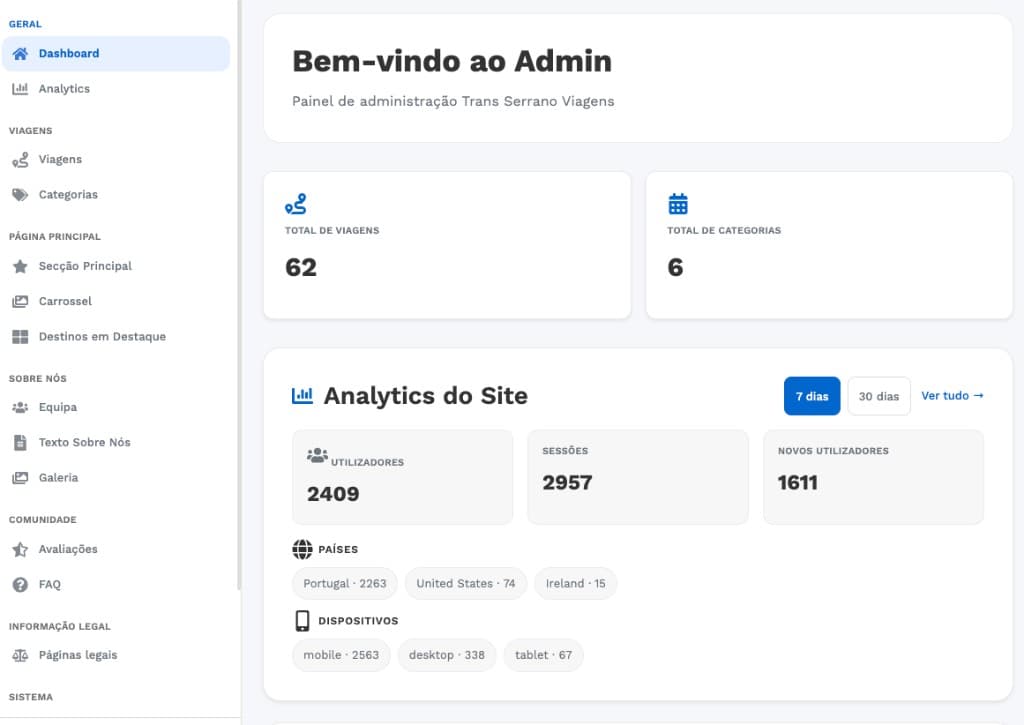Click the mobile · 2563 device chip
The width and height of the screenshot is (1024, 725).
pos(341,655)
